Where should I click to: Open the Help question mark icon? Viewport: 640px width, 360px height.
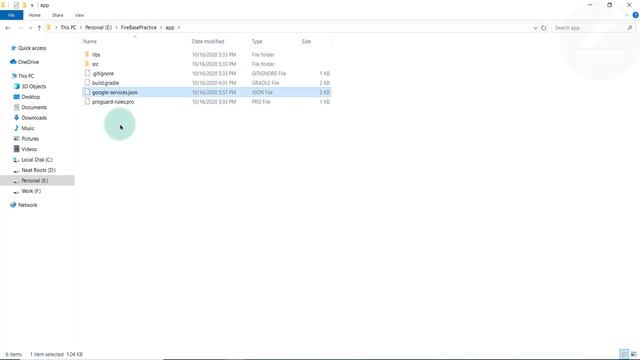coord(636,15)
